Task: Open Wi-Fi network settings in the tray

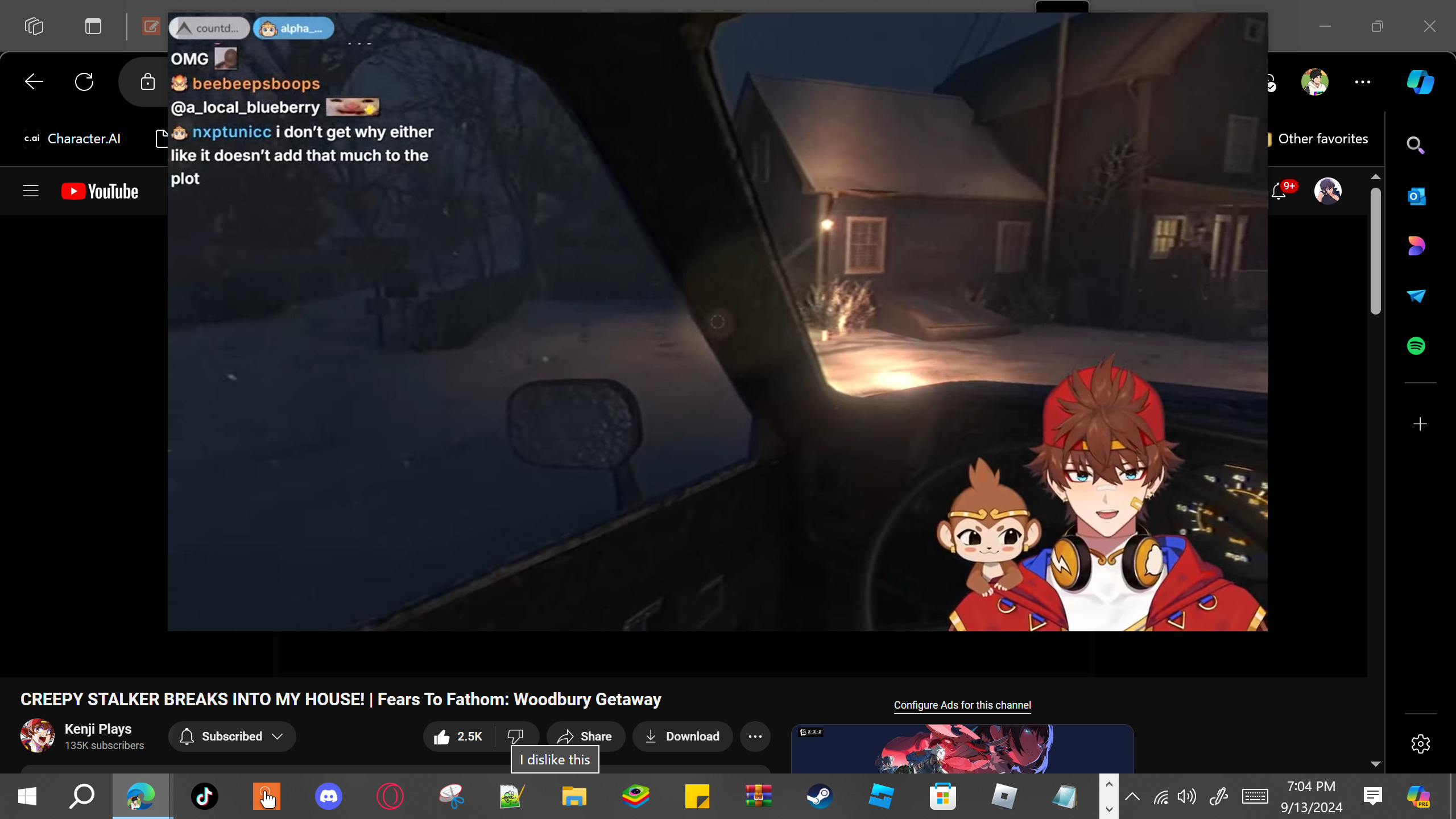Action: coord(1161,797)
